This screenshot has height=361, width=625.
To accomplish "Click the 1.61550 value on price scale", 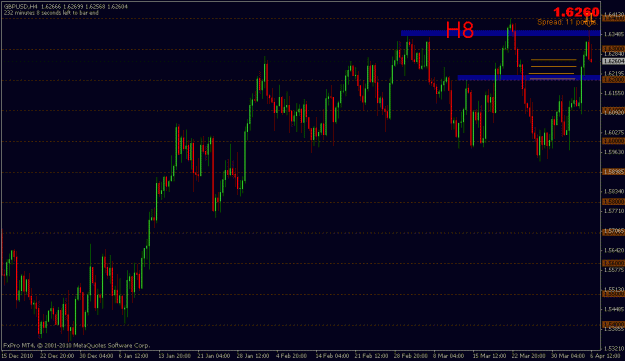I will (x=614, y=93).
